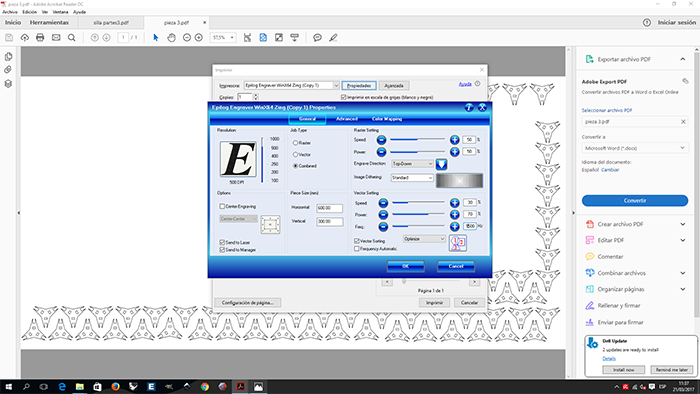Collapse Exportar archivo PDF section
This screenshot has height=394, width=700.
[683, 59]
